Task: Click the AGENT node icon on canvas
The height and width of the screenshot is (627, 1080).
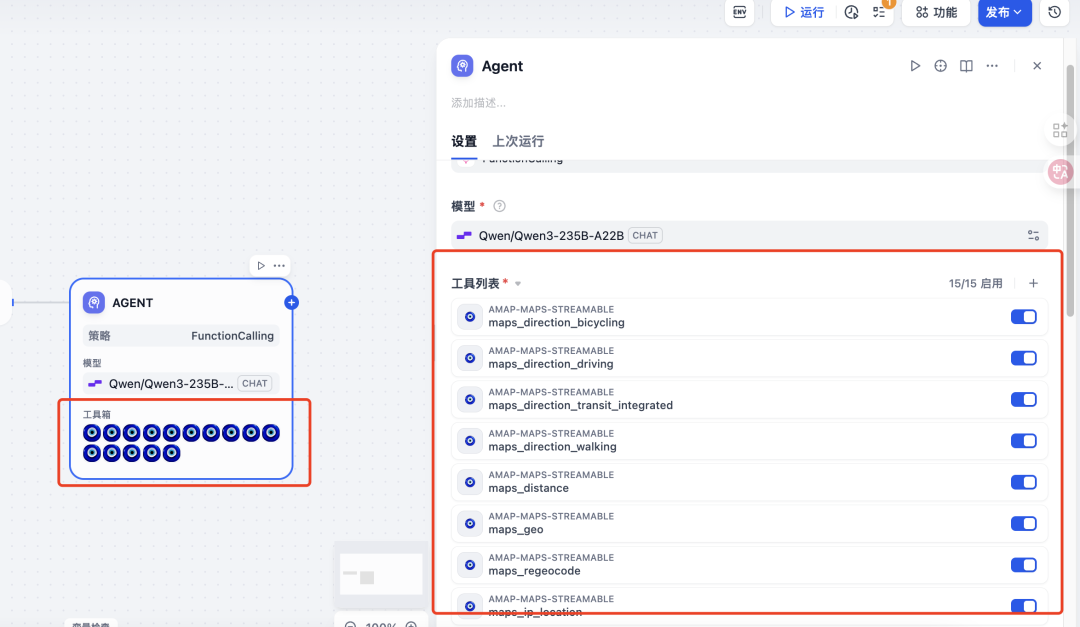Action: tap(94, 302)
